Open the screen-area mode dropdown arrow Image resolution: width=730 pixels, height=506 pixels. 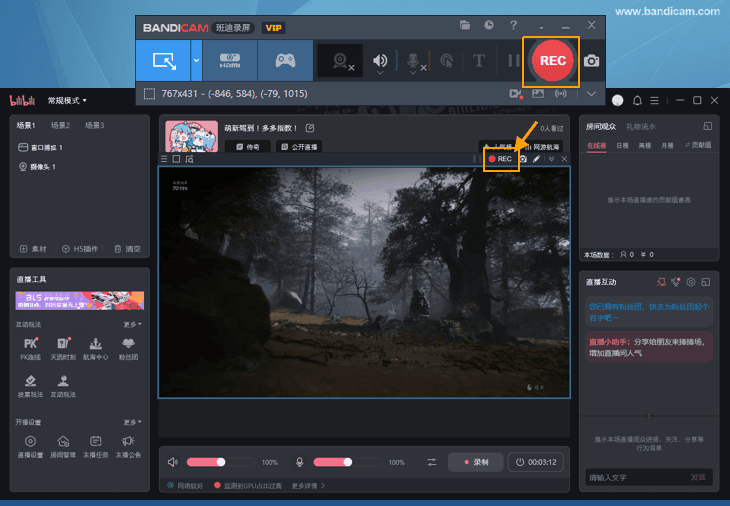click(196, 61)
